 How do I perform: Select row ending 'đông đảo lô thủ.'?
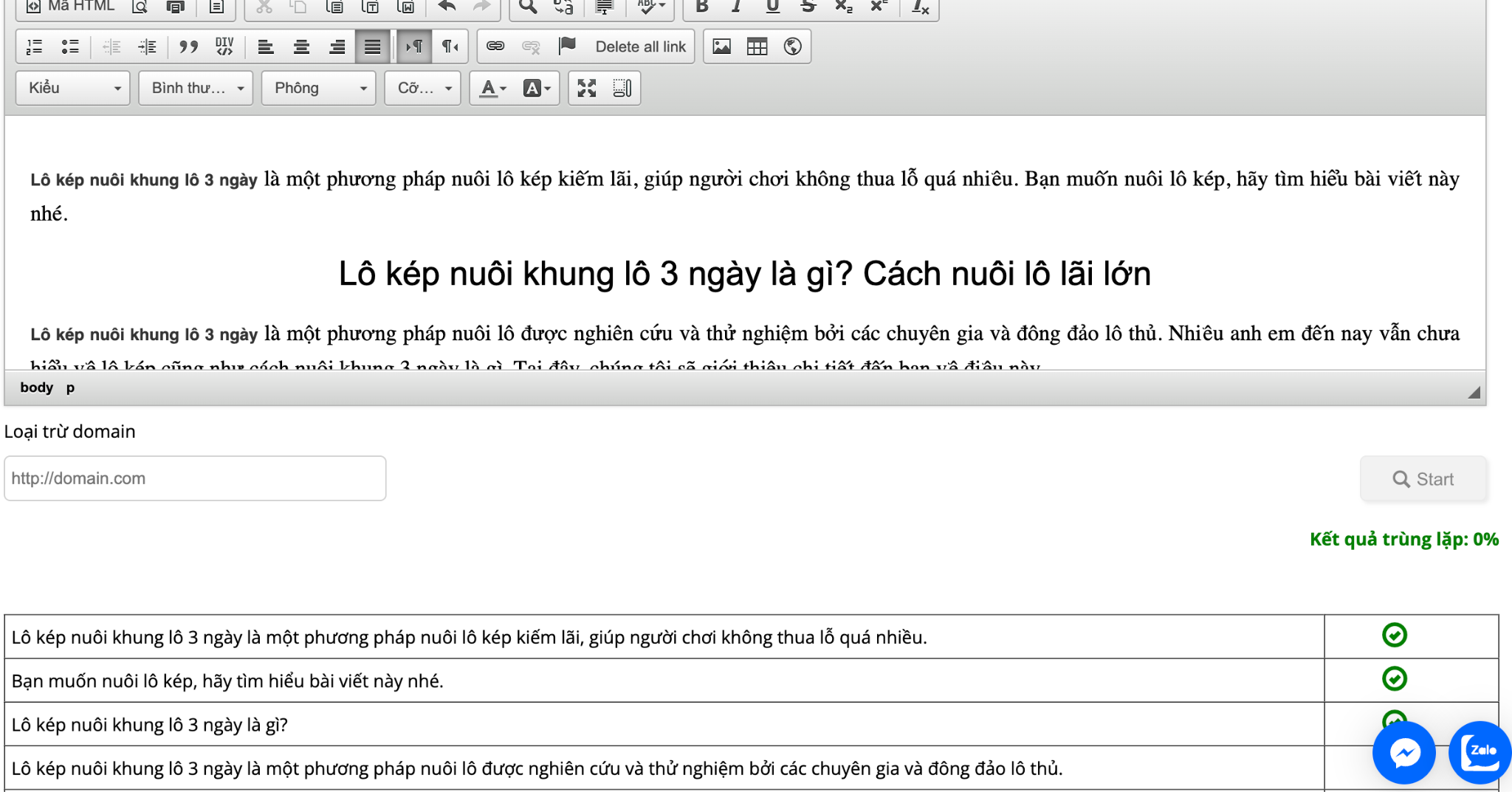pos(664,768)
